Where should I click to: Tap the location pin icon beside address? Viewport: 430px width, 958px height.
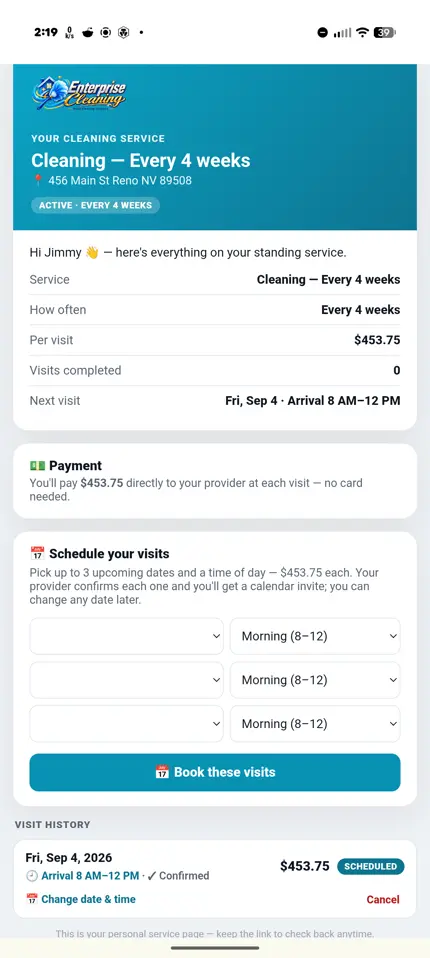(x=38, y=181)
